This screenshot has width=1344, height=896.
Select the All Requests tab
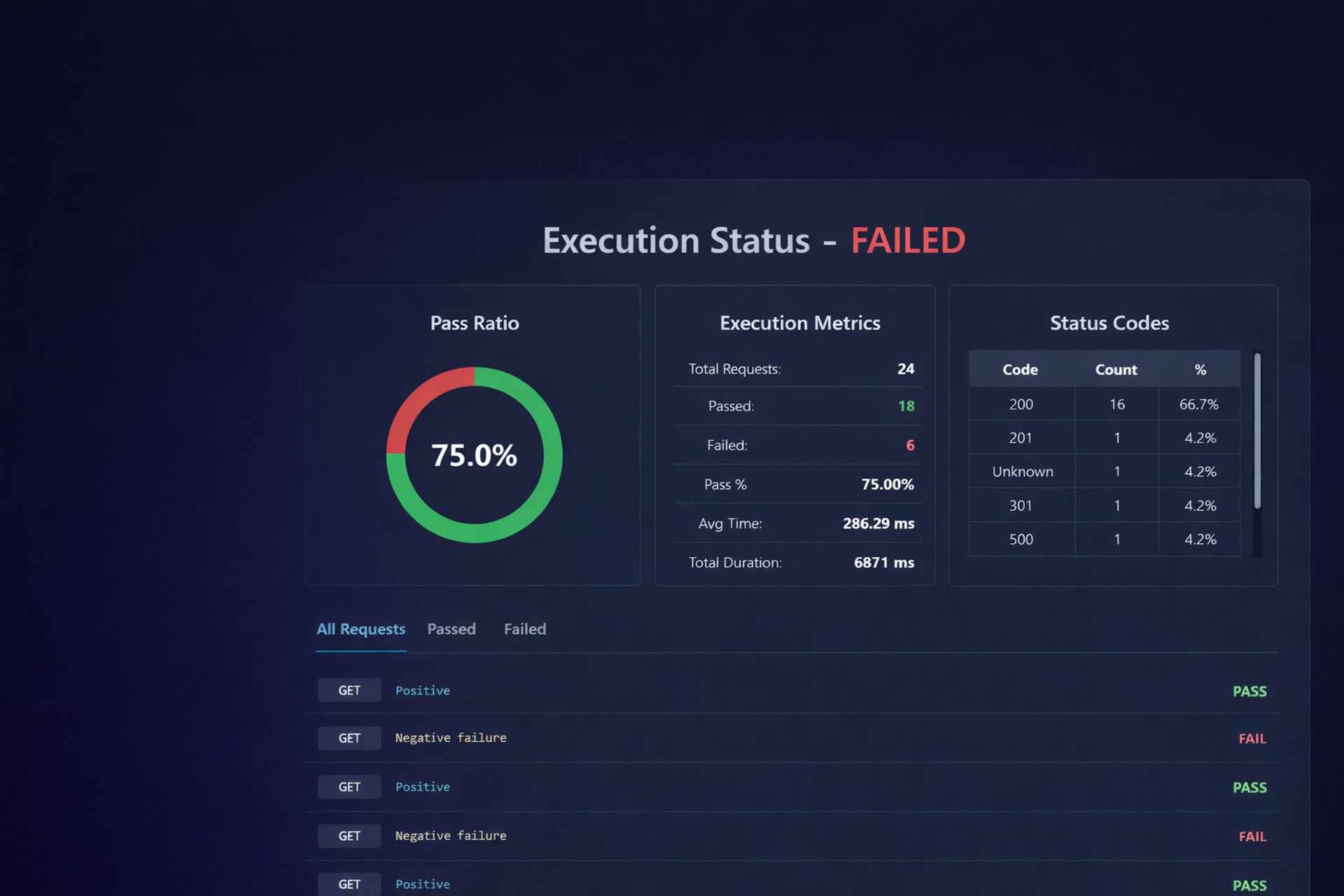360,629
